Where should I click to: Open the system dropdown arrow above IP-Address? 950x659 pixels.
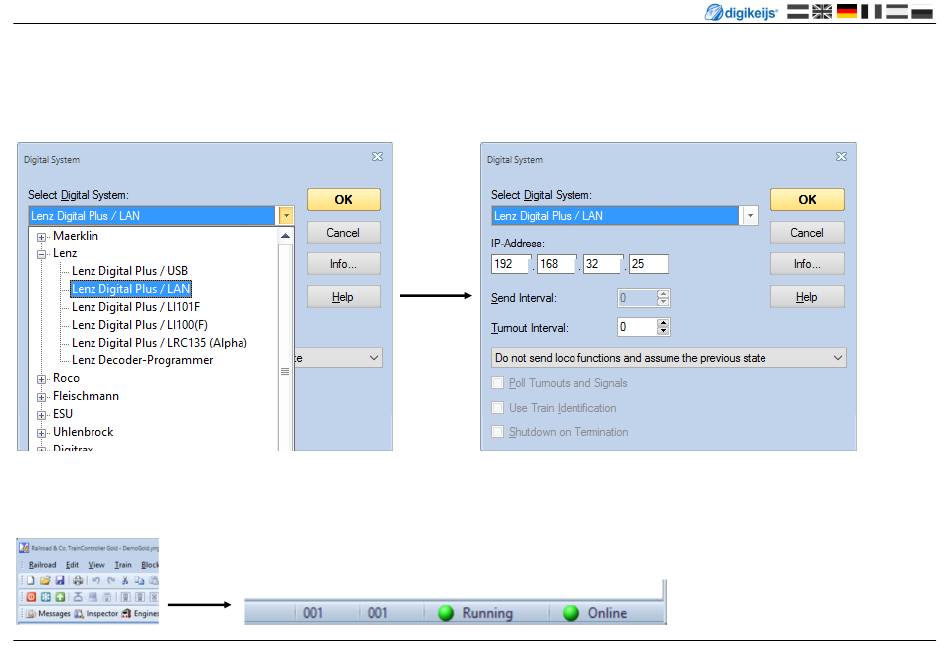(750, 216)
